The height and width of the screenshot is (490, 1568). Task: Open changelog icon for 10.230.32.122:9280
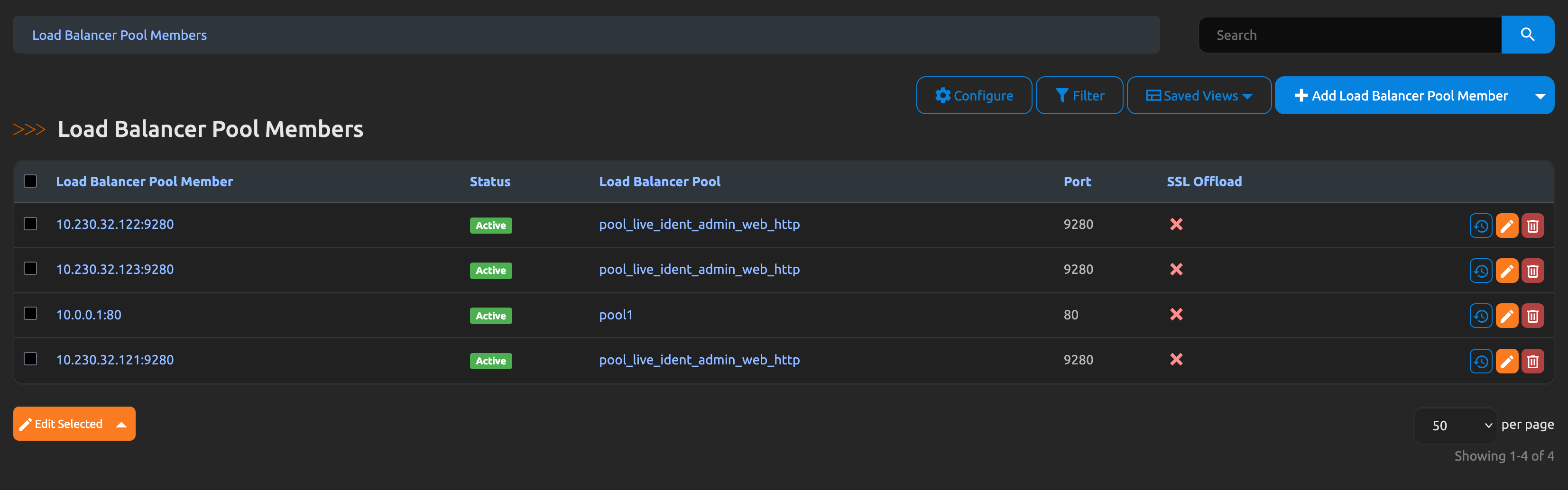click(x=1480, y=226)
